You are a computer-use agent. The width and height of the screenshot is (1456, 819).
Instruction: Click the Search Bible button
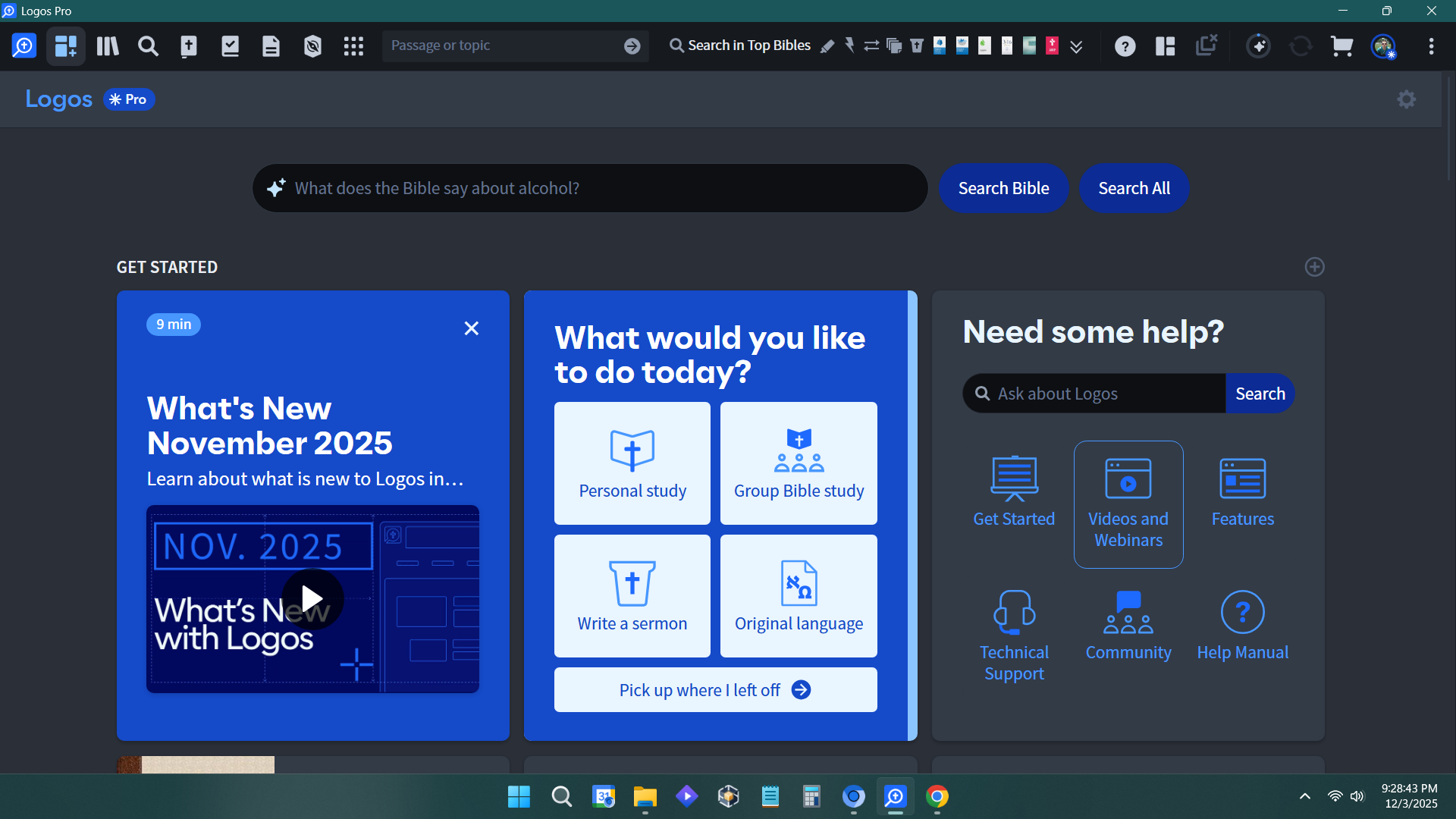tap(1003, 188)
